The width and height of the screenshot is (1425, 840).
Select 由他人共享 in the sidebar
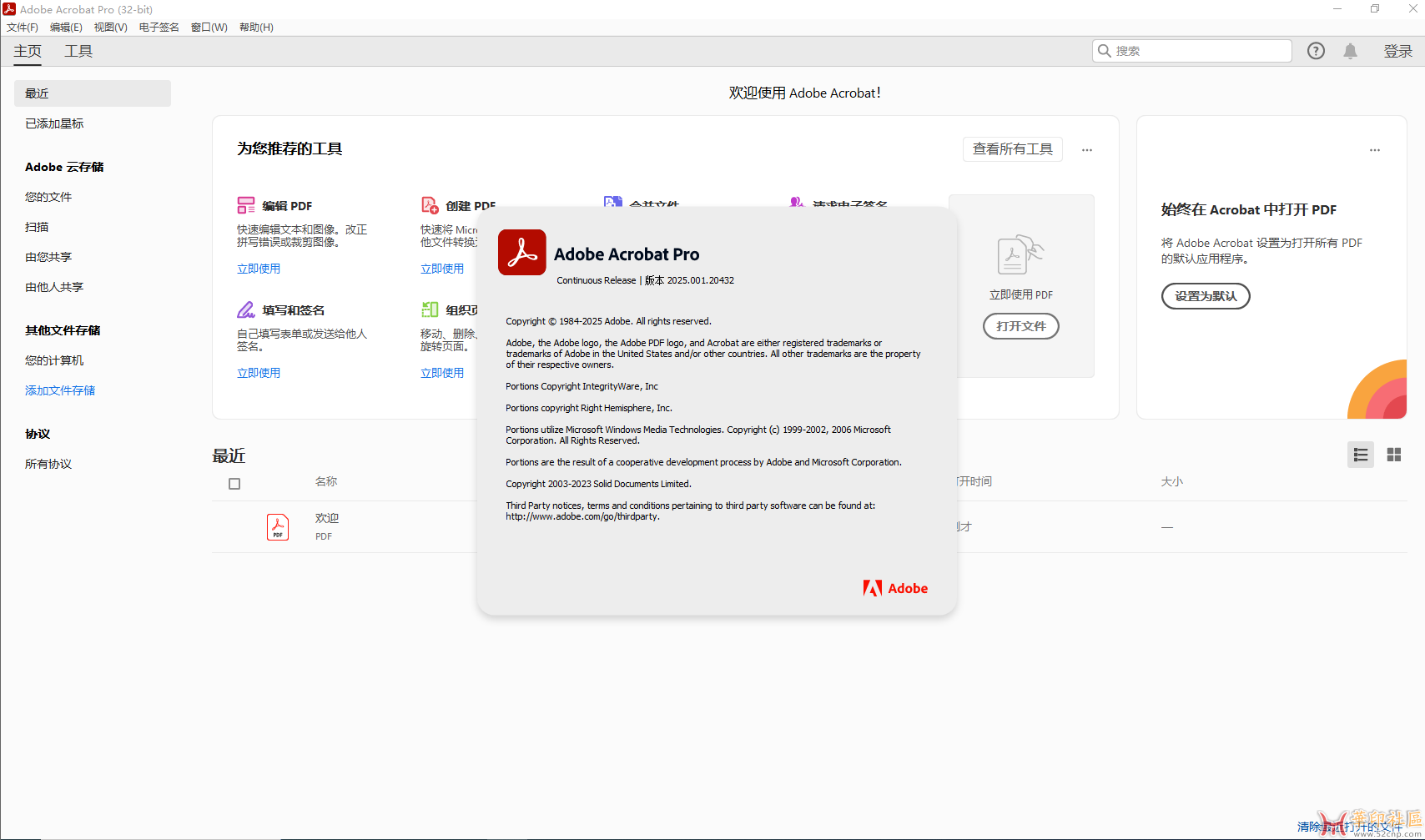click(x=54, y=287)
